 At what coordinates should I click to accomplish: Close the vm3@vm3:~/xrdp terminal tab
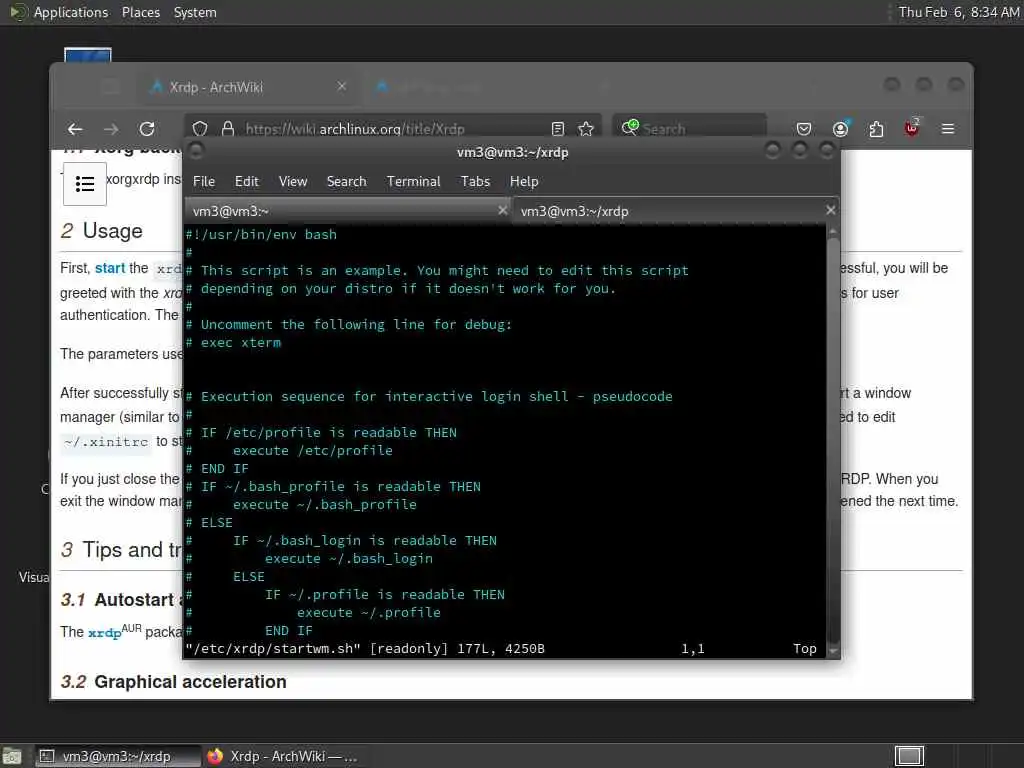click(x=830, y=210)
